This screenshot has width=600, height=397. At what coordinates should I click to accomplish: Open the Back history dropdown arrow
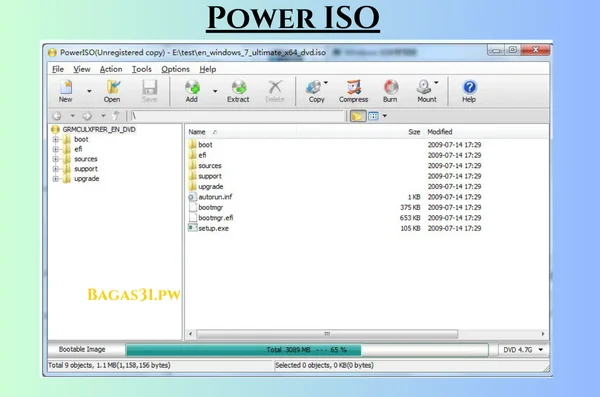[x=72, y=116]
